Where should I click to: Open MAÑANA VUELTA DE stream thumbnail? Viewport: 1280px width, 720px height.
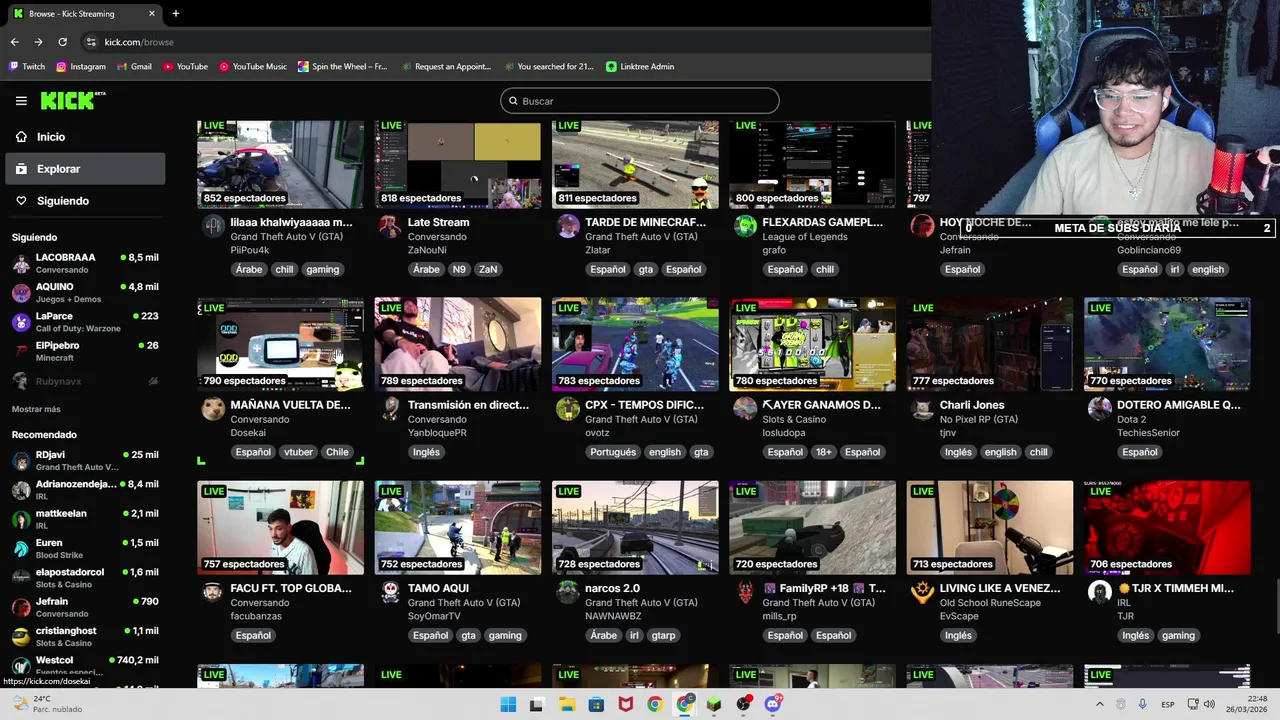[x=281, y=344]
